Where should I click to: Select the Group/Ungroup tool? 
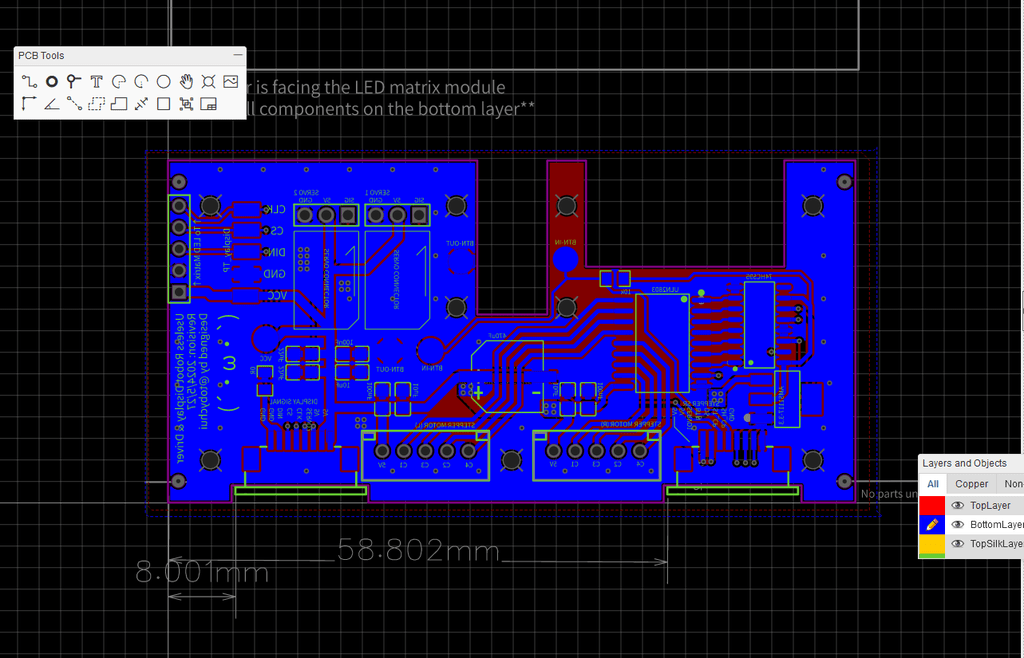186,104
